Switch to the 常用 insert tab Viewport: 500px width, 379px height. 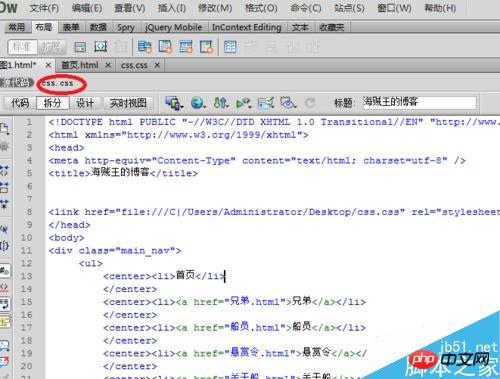17,27
